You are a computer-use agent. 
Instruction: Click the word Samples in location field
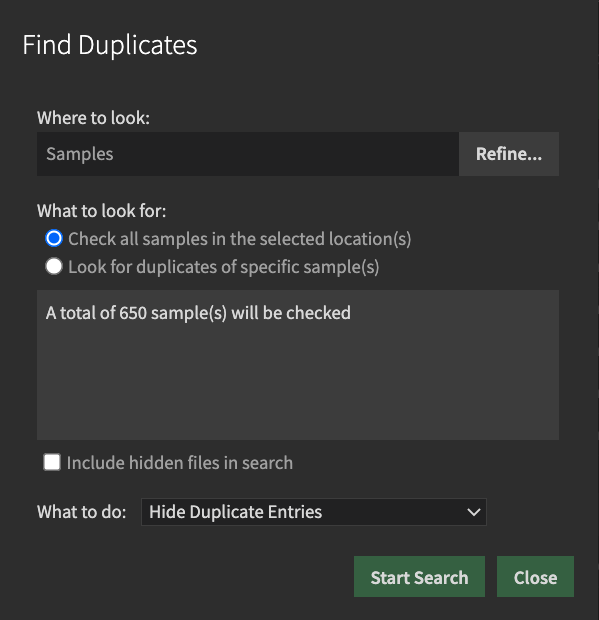(80, 154)
